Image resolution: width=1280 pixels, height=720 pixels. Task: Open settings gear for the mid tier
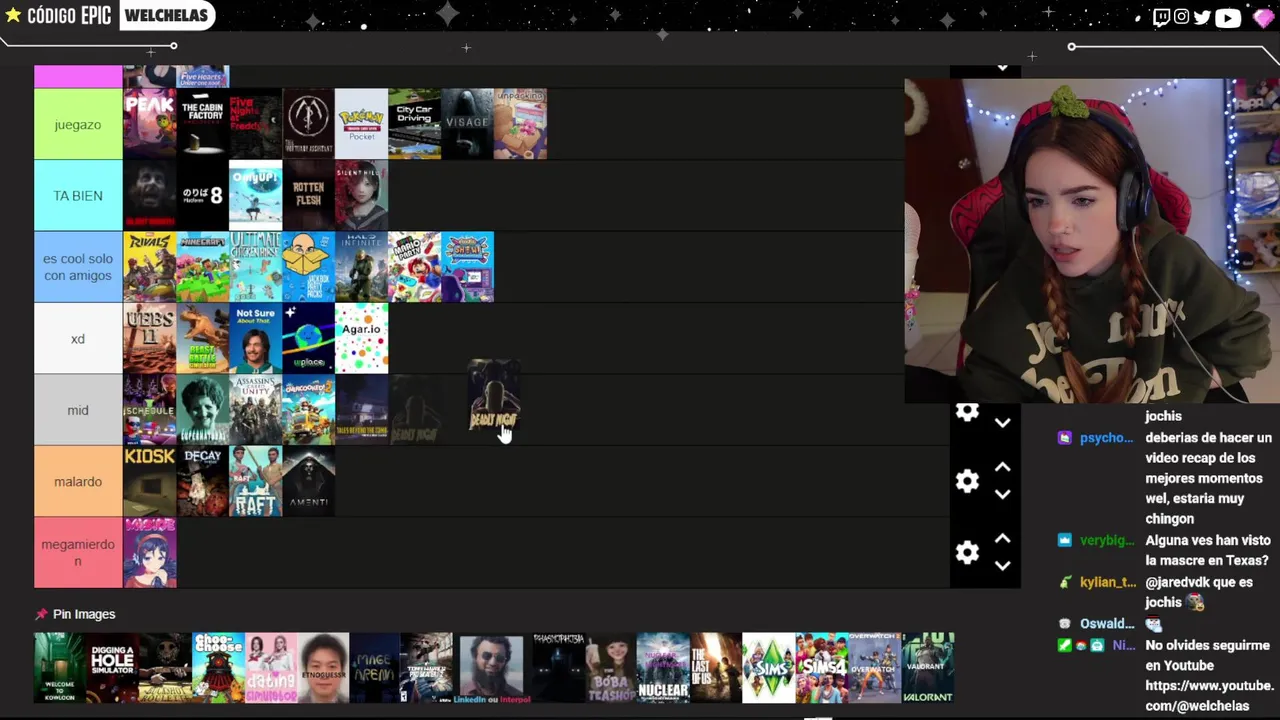pos(967,412)
